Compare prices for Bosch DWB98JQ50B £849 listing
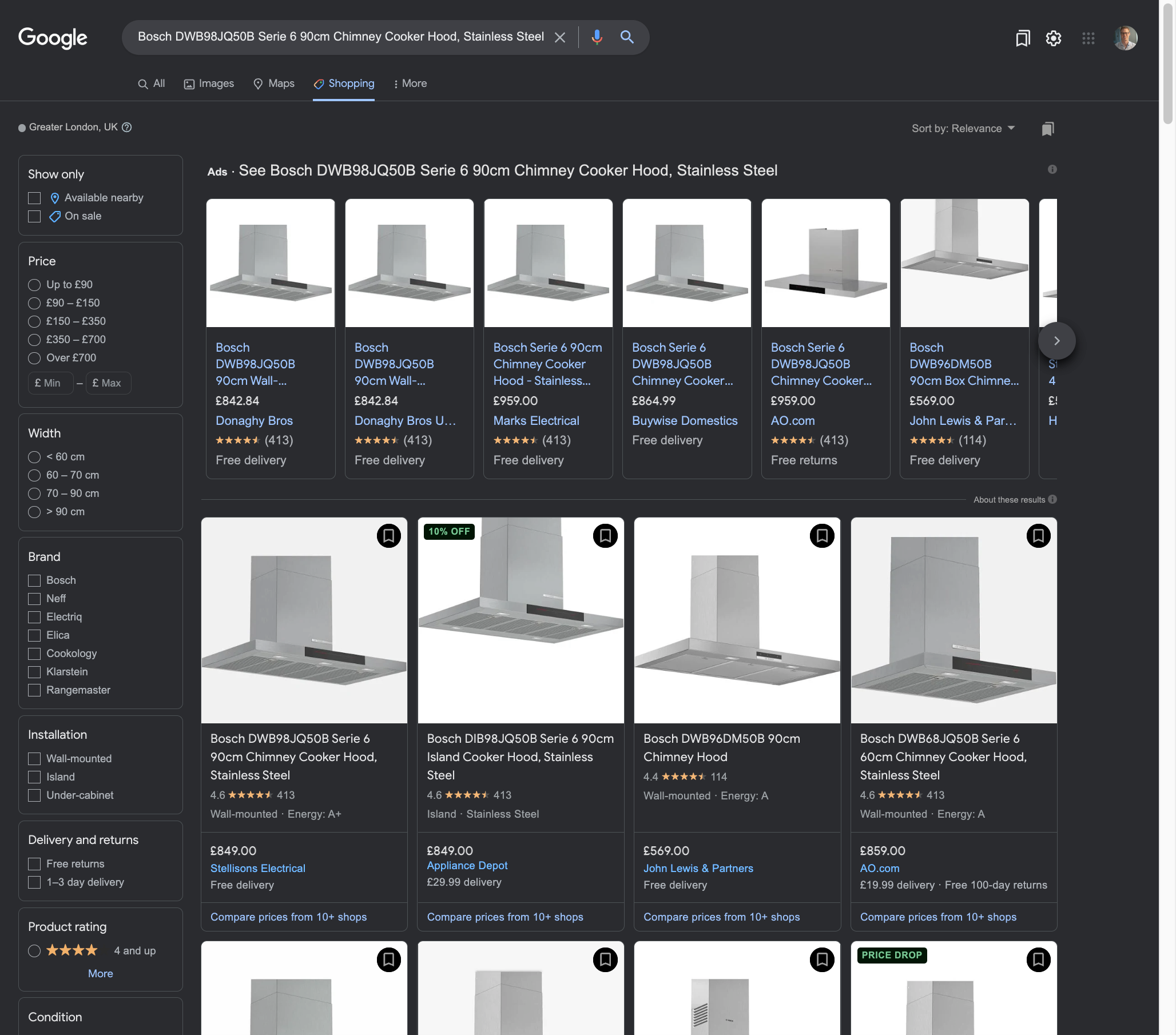This screenshot has height=1035, width=1176. [288, 917]
